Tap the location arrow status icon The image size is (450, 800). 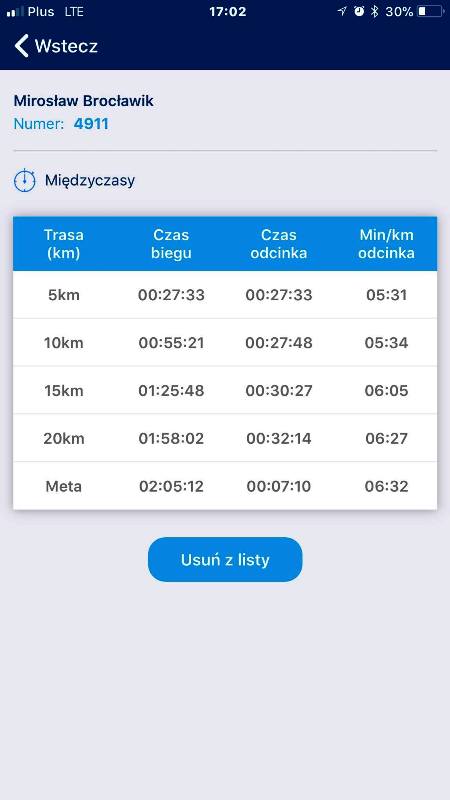point(342,12)
